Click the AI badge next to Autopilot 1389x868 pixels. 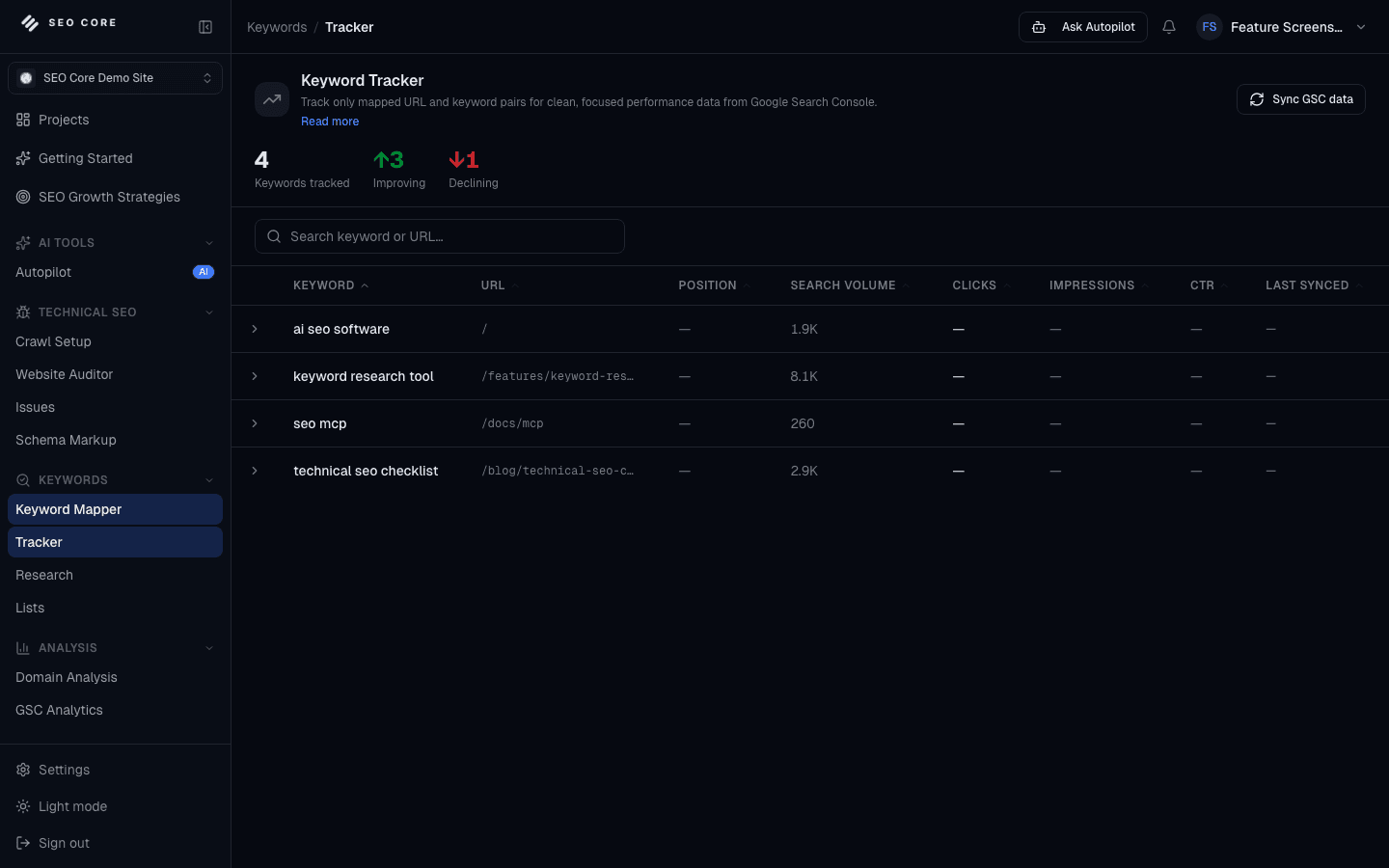(x=204, y=272)
